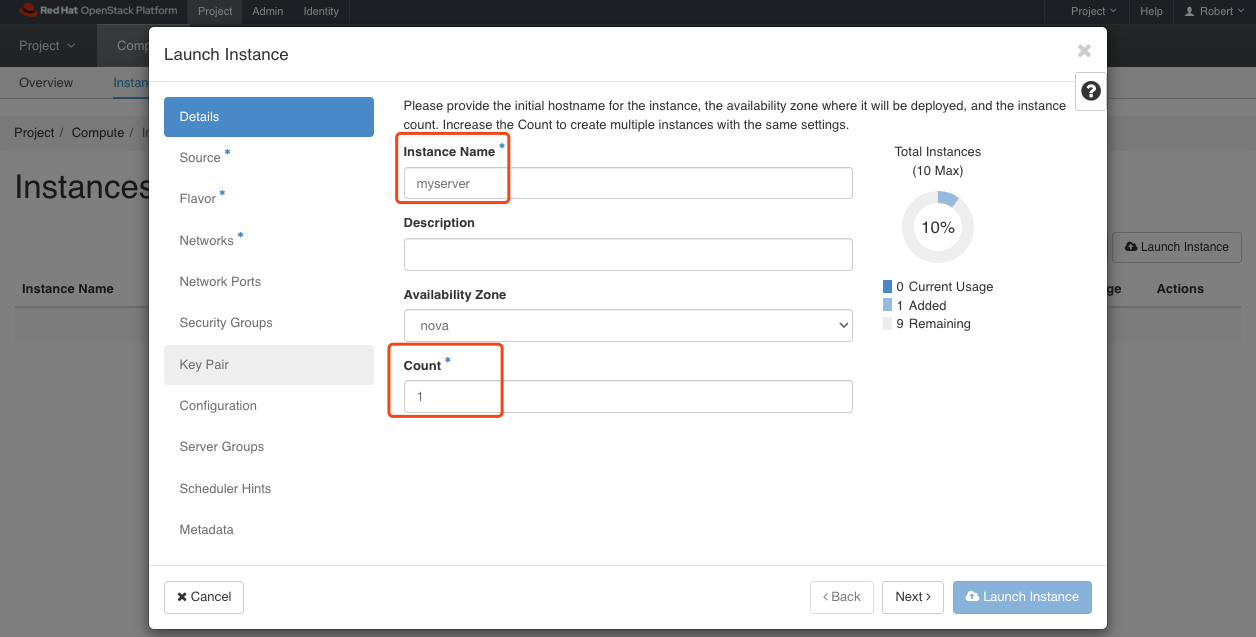Open the Identity top menu
The image size is (1256, 637).
point(321,11)
